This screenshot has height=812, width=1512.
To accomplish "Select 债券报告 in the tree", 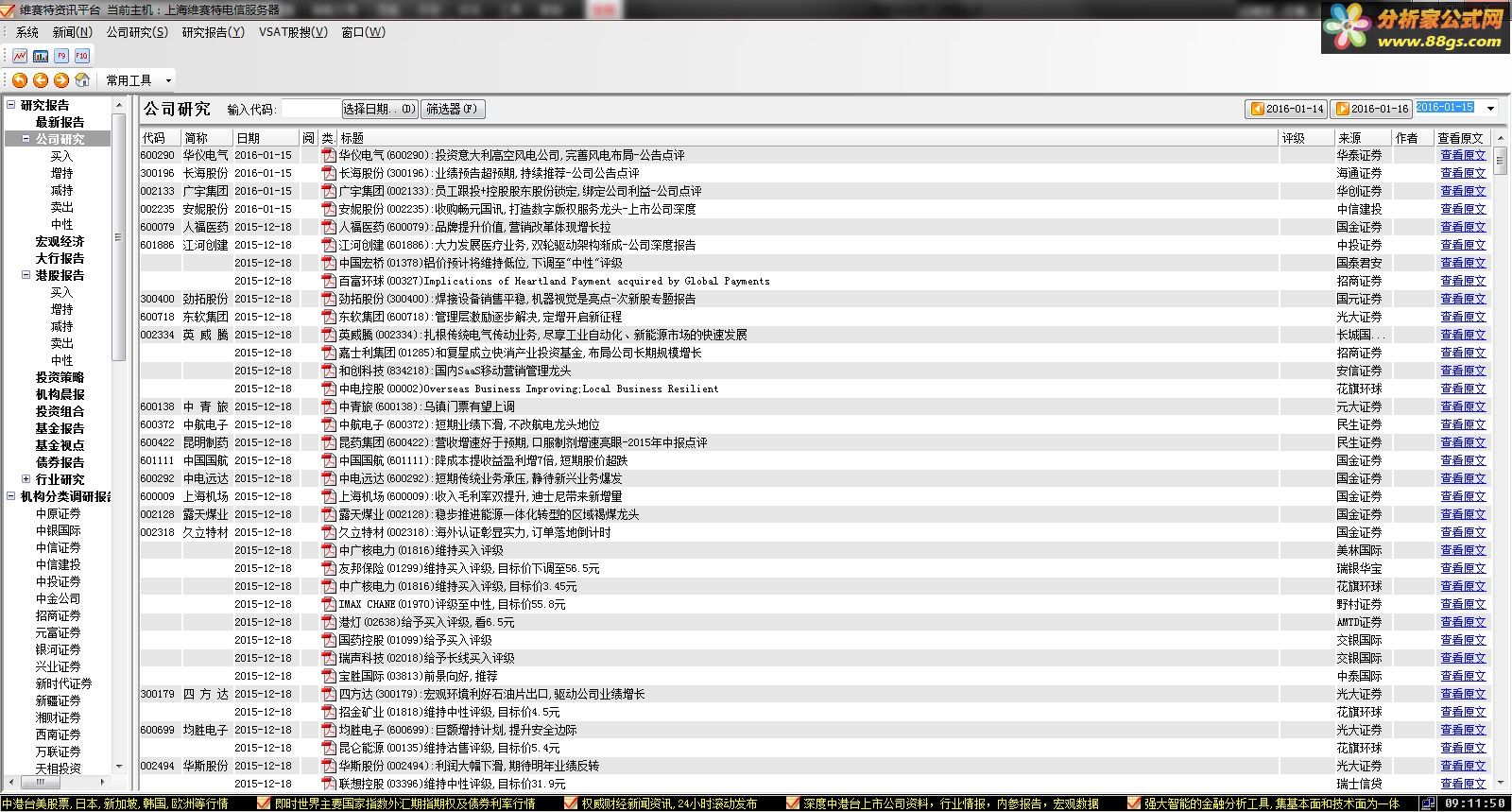I will pyautogui.click(x=60, y=462).
